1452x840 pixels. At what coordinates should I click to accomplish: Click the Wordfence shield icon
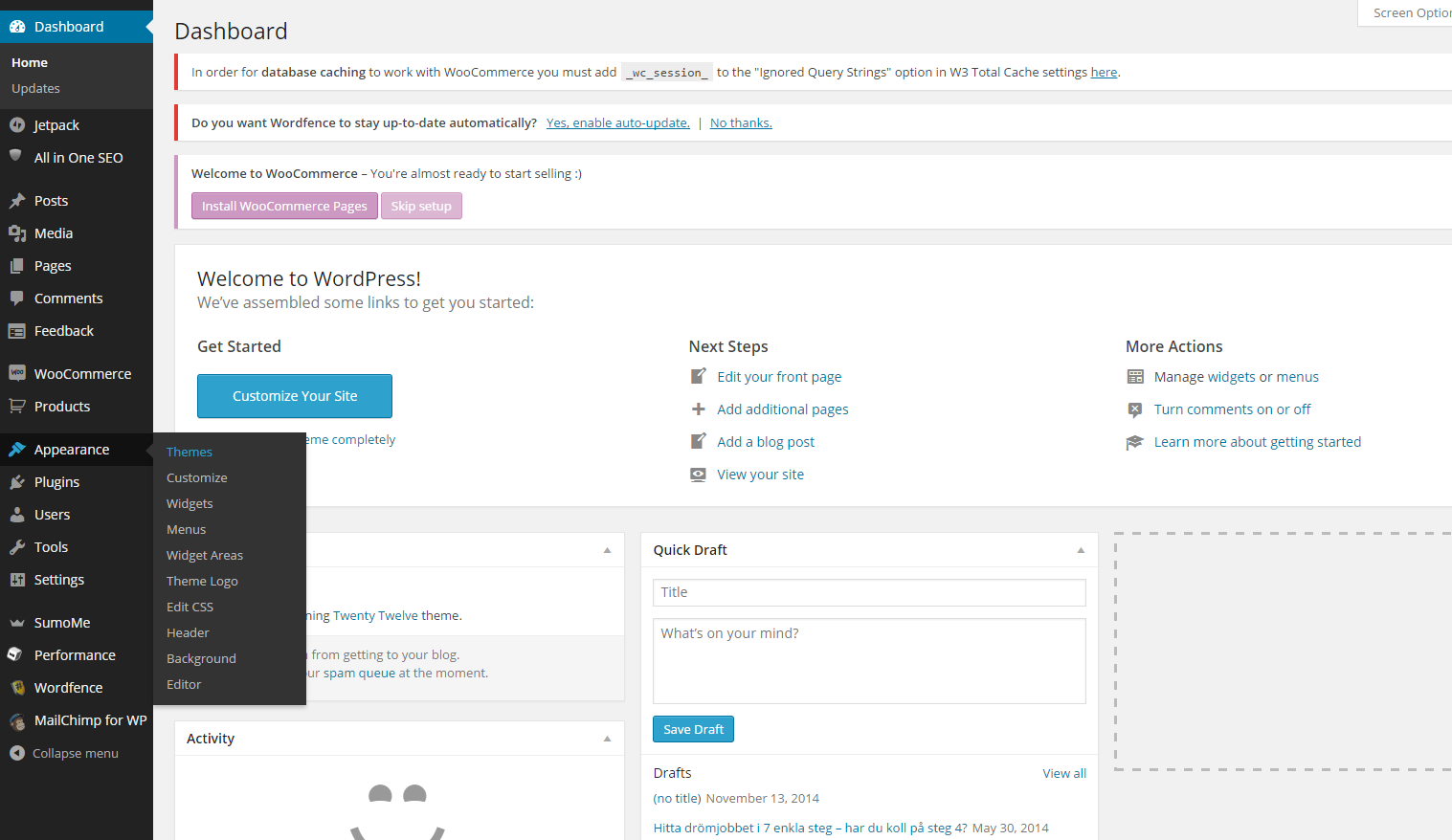[x=17, y=688]
